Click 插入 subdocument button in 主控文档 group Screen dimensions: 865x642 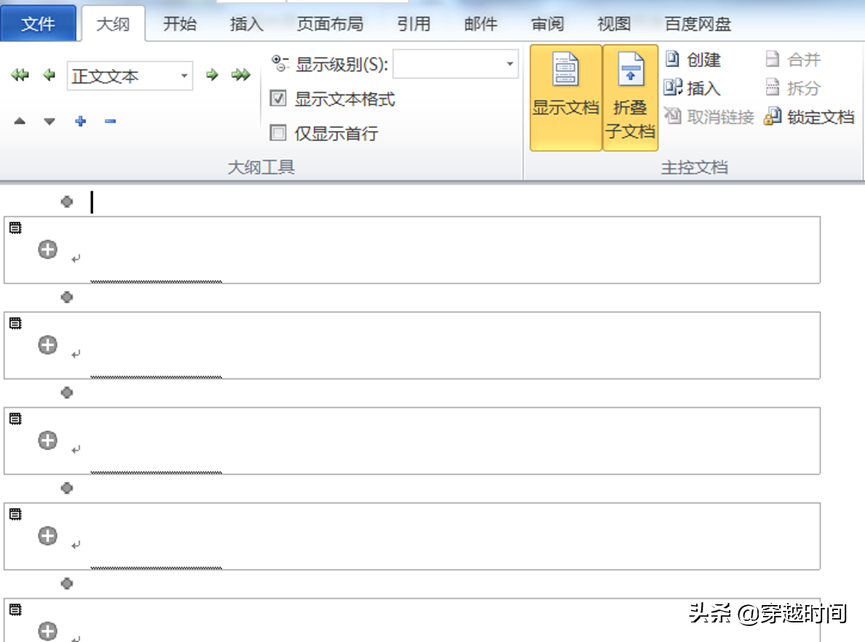coord(693,88)
